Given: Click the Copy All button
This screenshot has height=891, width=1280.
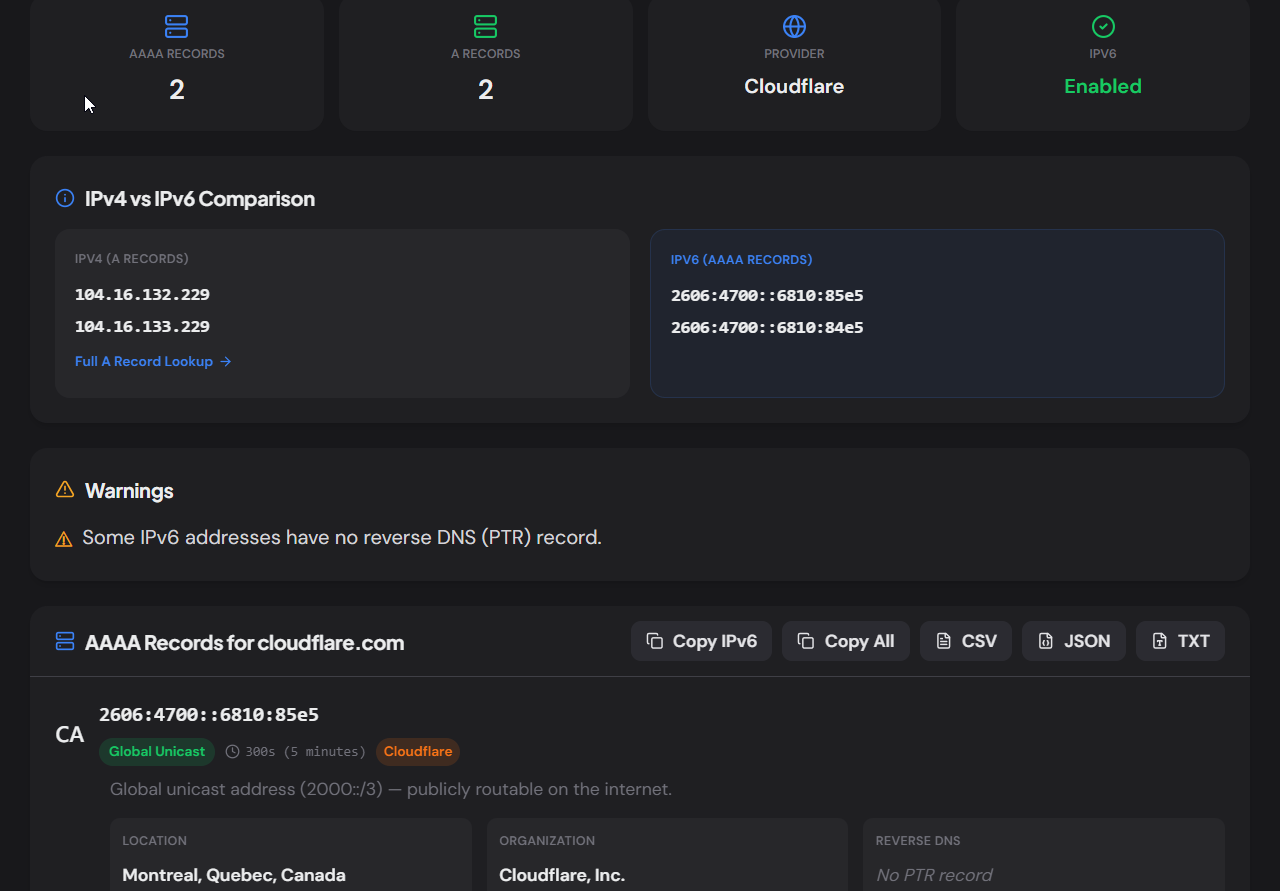Looking at the screenshot, I should coord(846,641).
